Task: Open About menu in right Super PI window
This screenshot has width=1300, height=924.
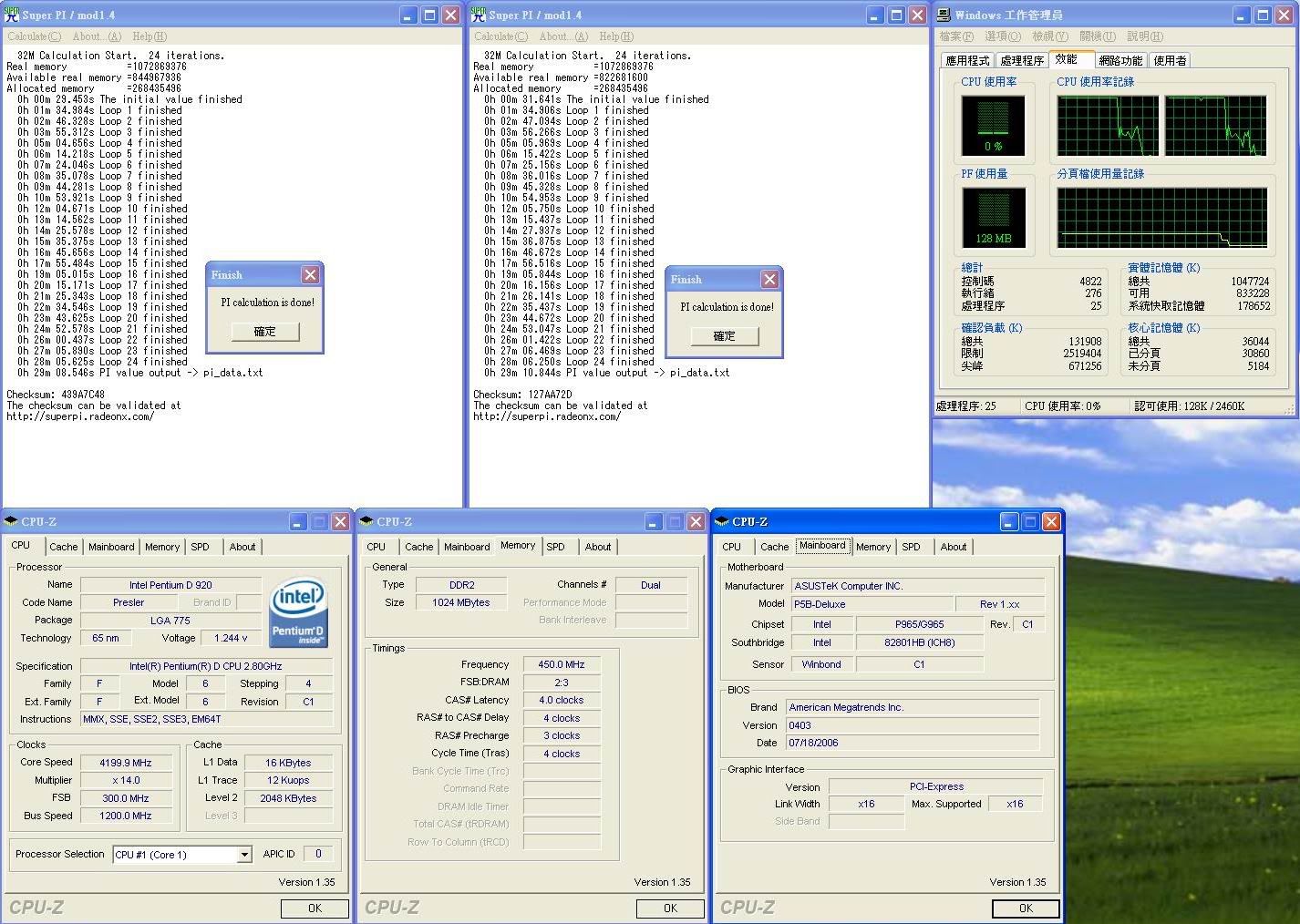Action: (563, 36)
